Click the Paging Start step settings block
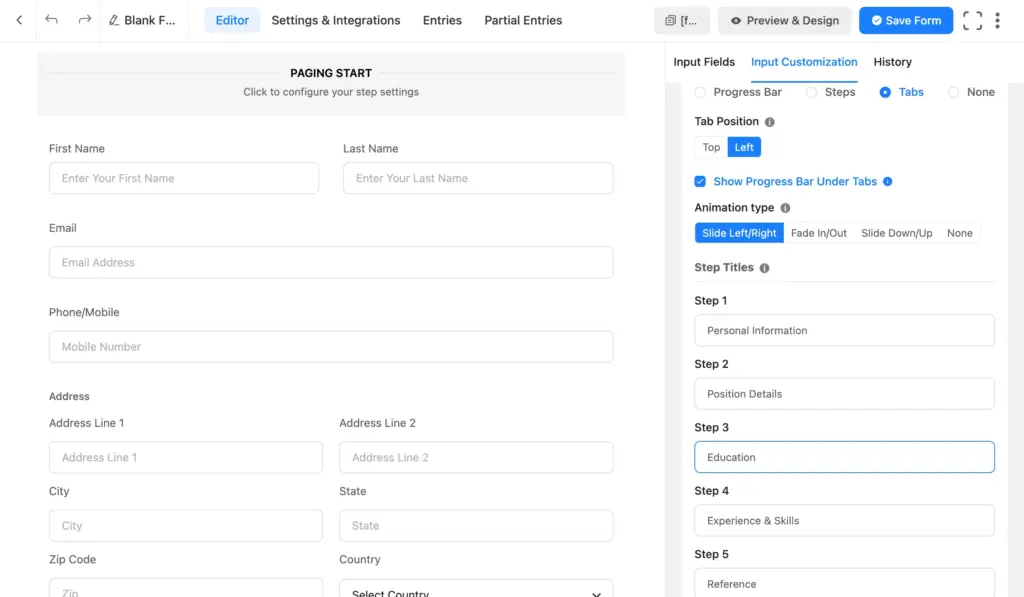Image resolution: width=1024 pixels, height=597 pixels. [331, 84]
